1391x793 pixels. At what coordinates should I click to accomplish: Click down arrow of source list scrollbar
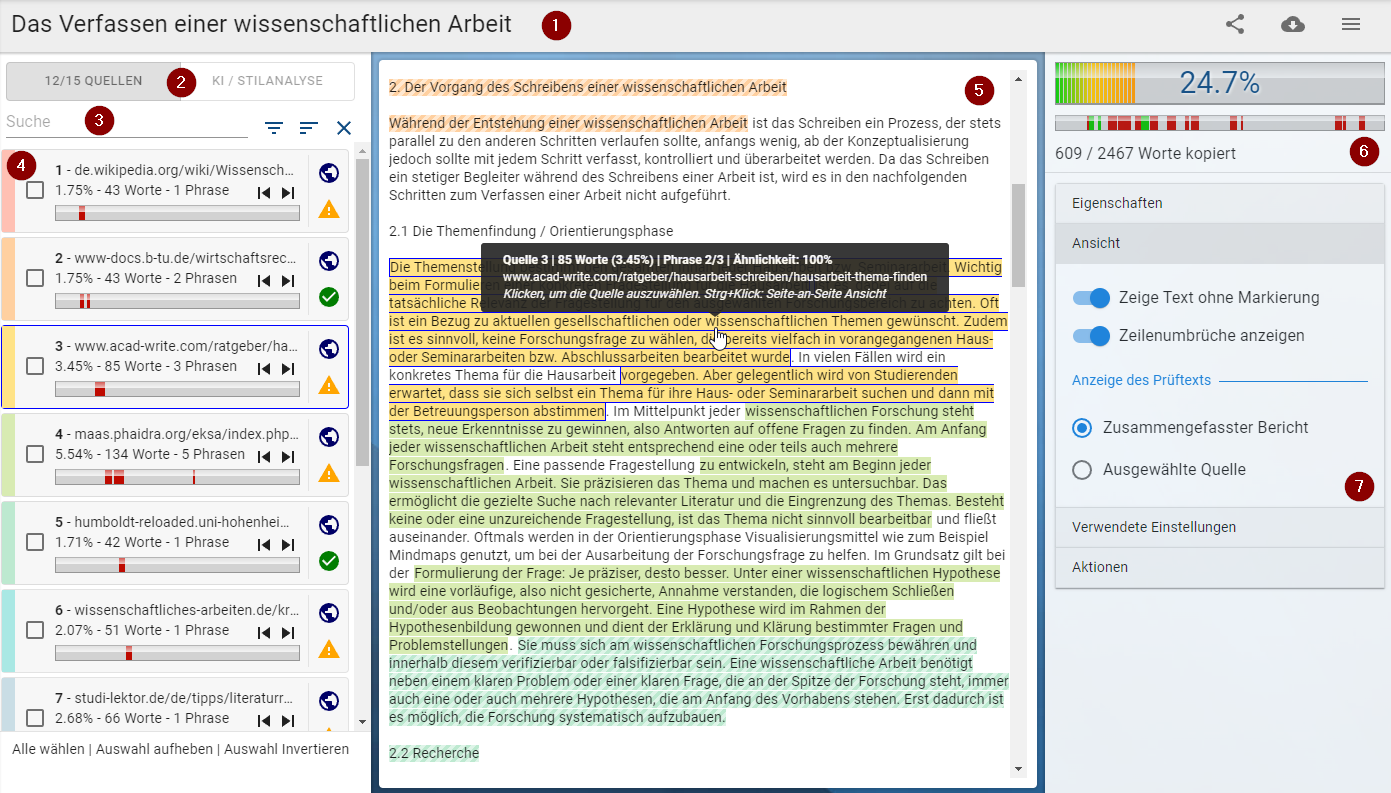[x=362, y=721]
